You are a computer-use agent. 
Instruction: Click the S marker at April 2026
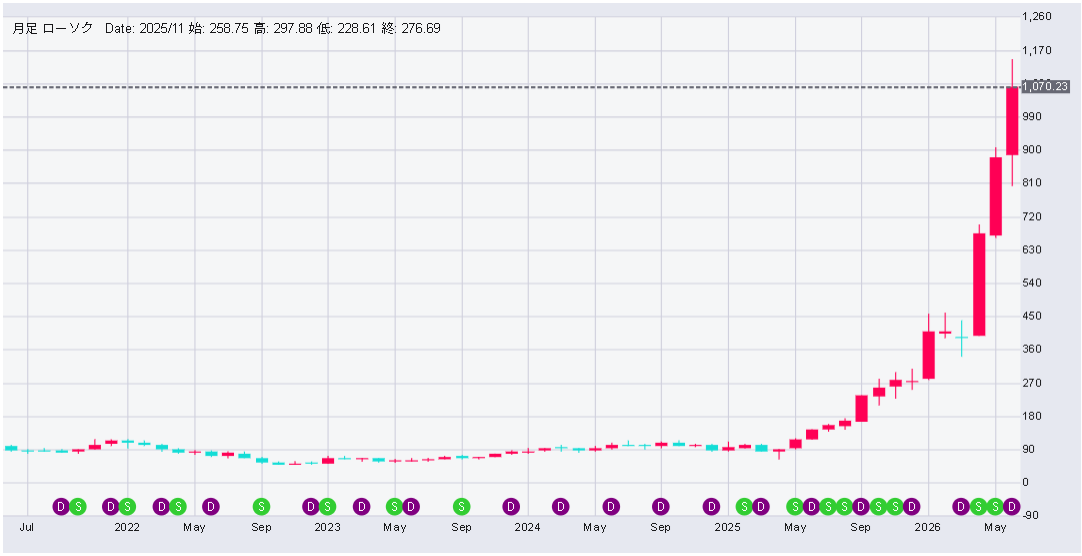[978, 507]
